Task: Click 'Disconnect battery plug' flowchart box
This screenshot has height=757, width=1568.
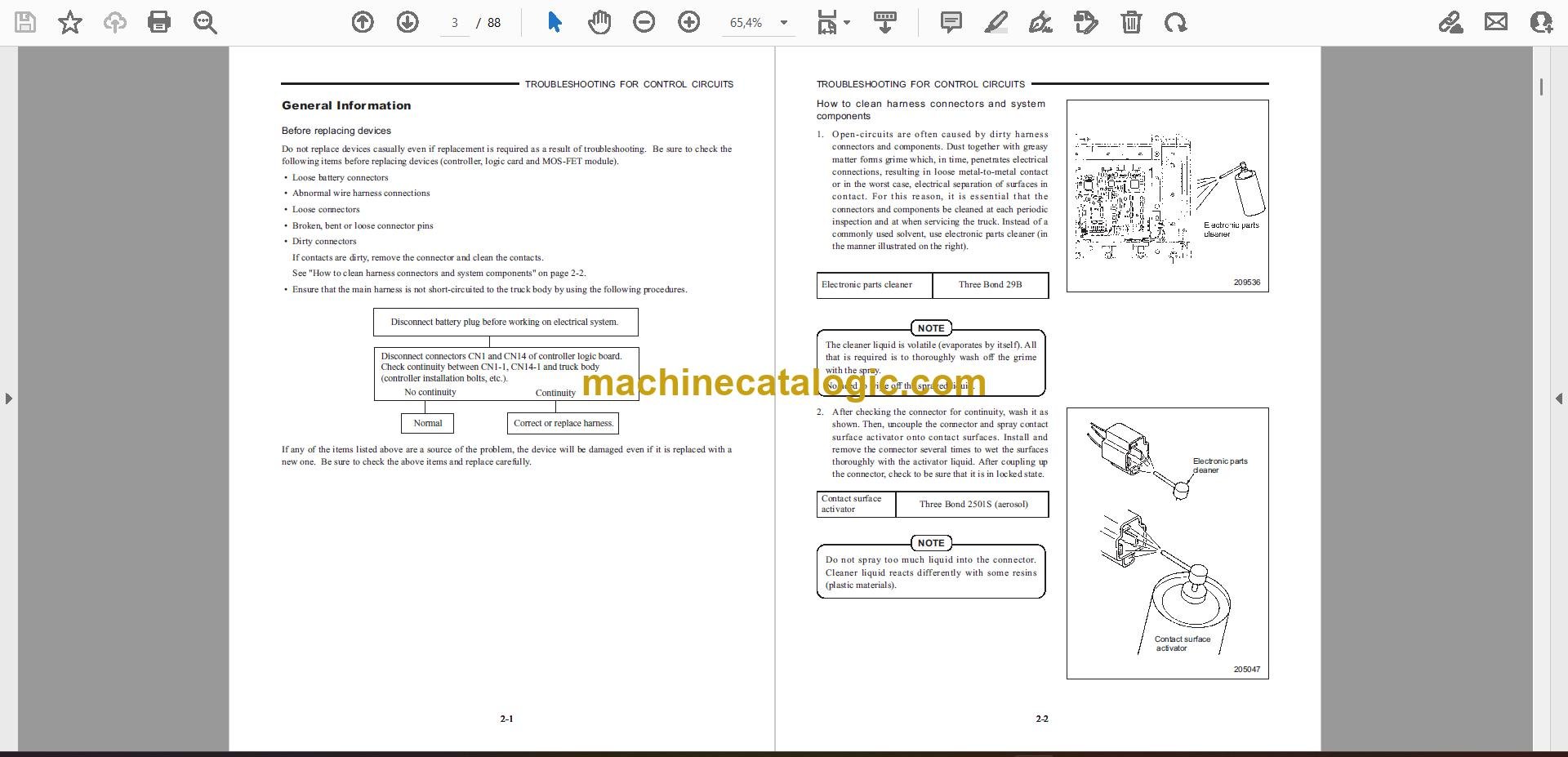Action: pyautogui.click(x=506, y=322)
